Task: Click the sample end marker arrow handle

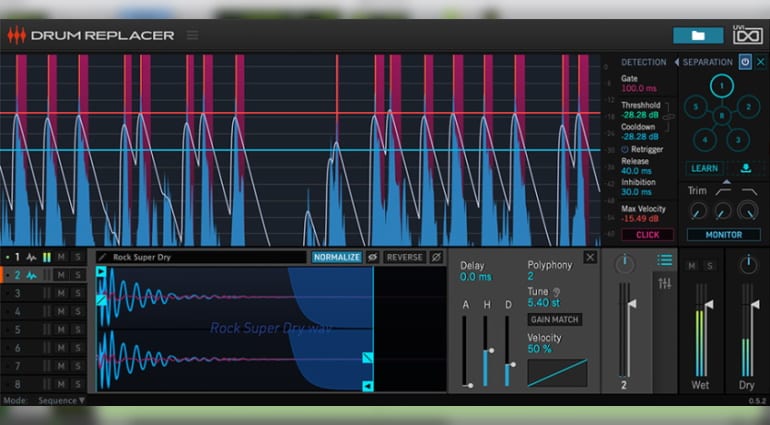Action: (368, 386)
